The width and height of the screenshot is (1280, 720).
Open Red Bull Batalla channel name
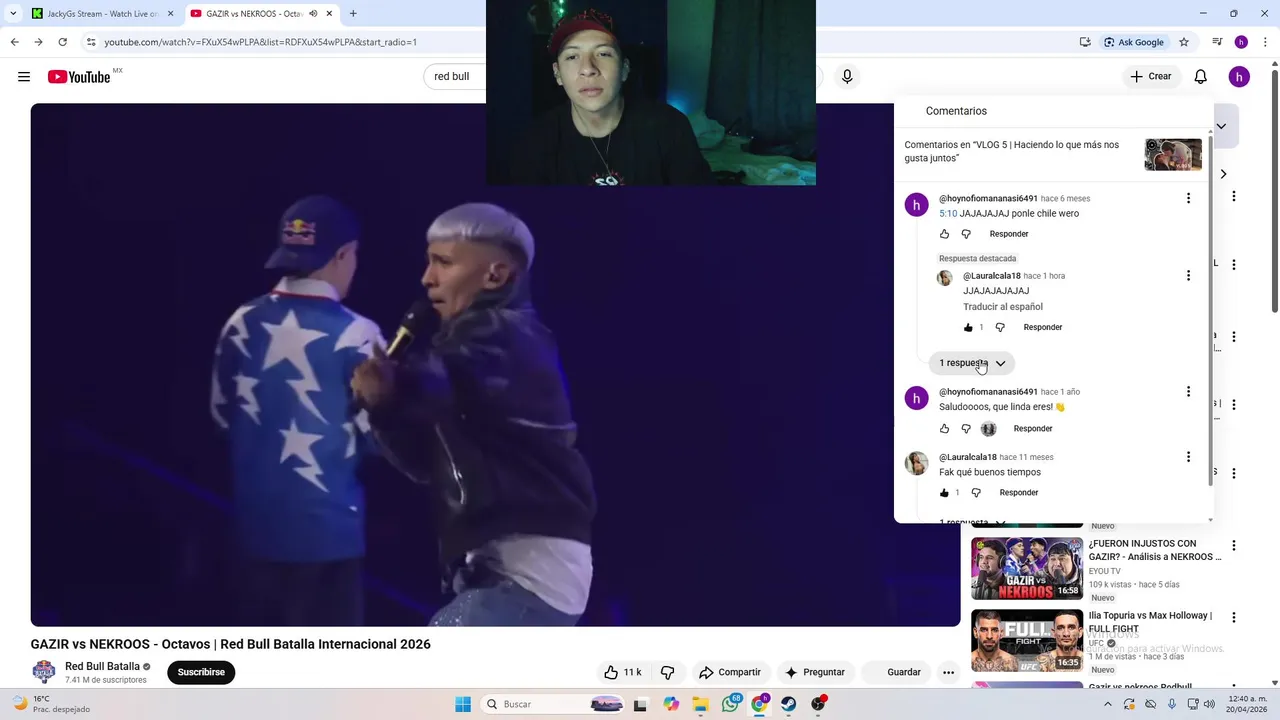tap(102, 666)
